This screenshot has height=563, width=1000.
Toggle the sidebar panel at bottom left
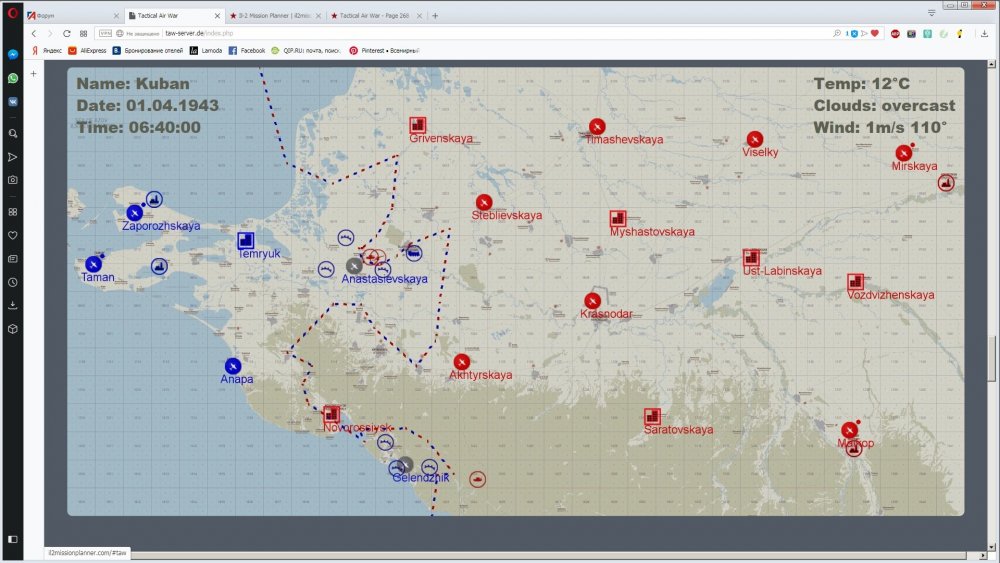pos(13,539)
